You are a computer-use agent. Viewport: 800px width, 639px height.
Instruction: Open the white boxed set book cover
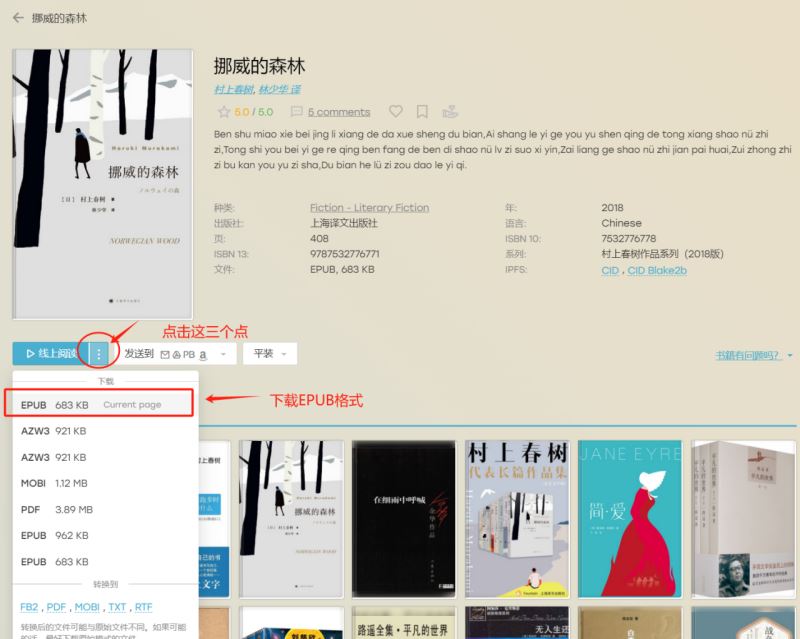[743, 519]
